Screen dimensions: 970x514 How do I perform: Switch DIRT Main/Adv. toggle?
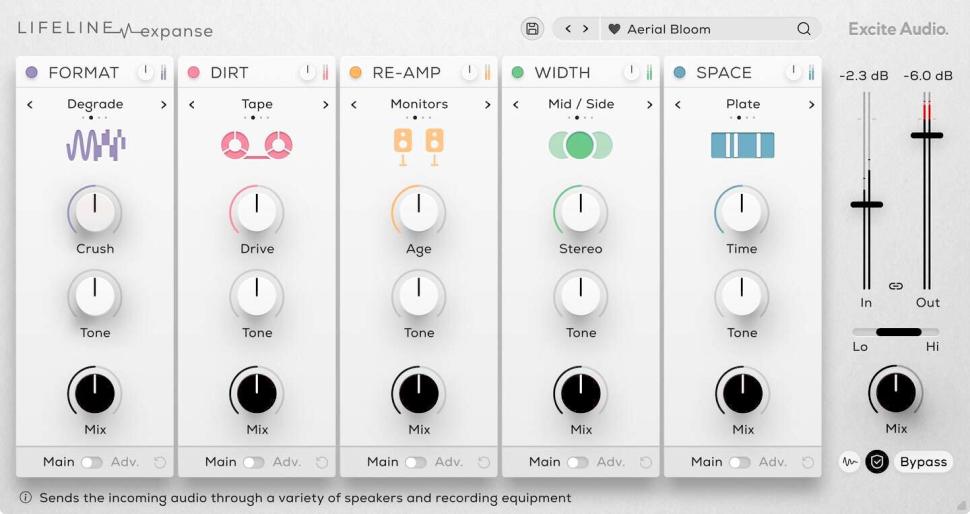click(254, 462)
